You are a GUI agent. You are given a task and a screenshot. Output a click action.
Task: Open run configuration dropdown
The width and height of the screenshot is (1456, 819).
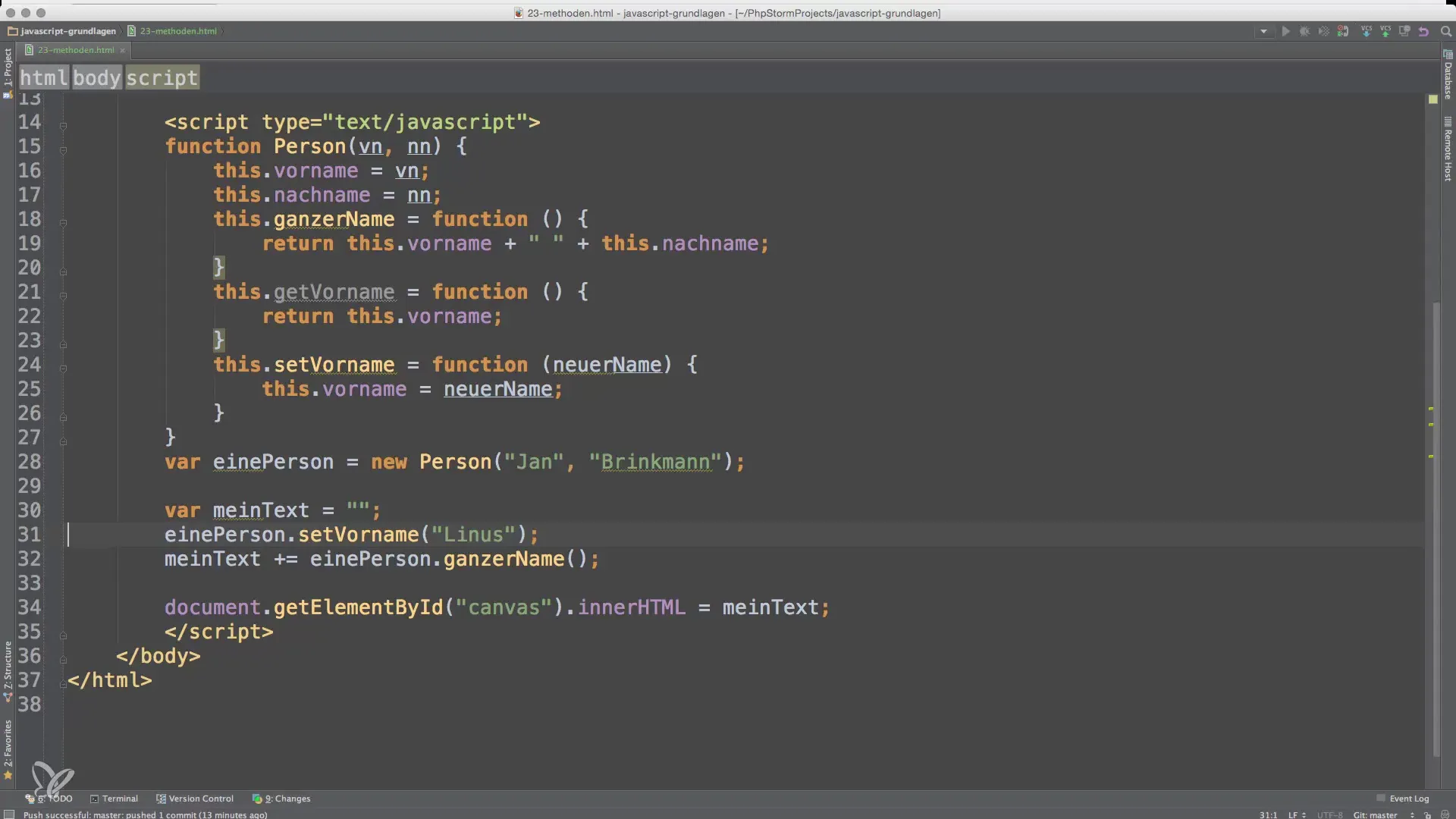click(x=1263, y=32)
